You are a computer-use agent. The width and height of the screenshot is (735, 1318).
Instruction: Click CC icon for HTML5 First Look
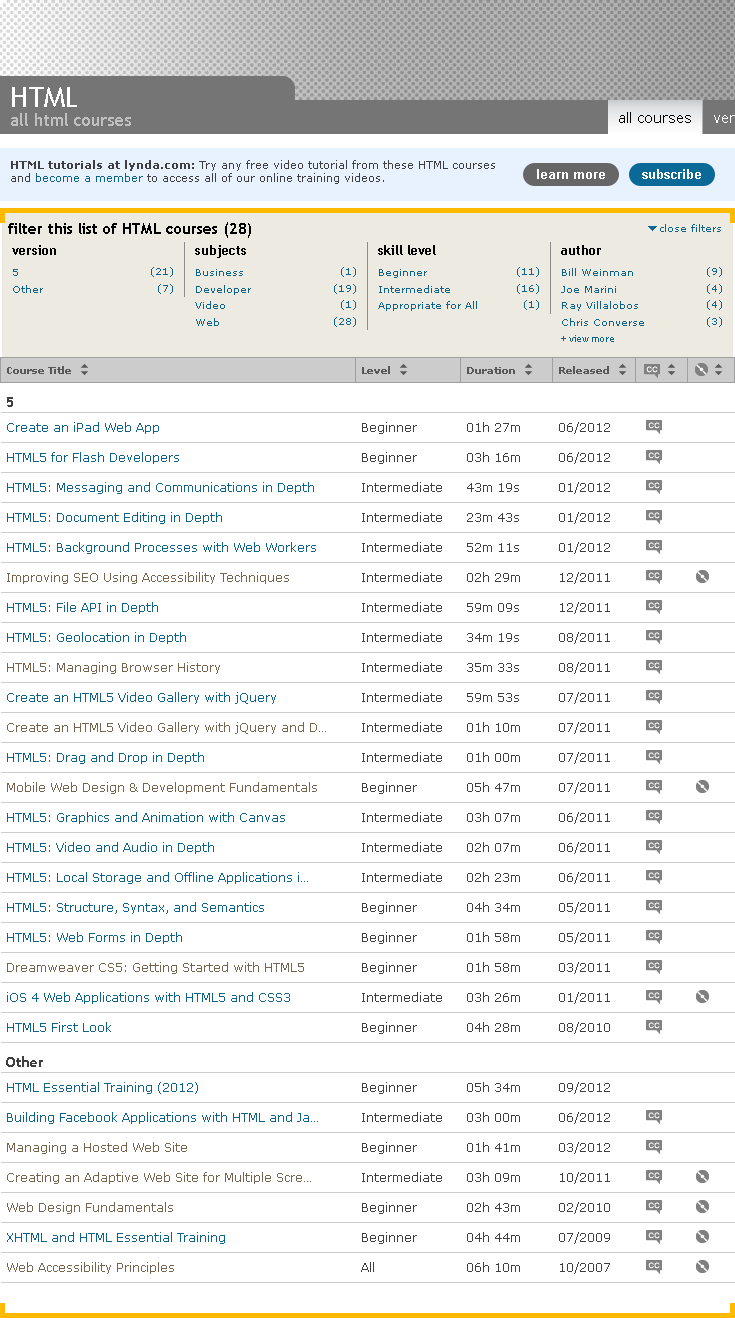point(654,1027)
